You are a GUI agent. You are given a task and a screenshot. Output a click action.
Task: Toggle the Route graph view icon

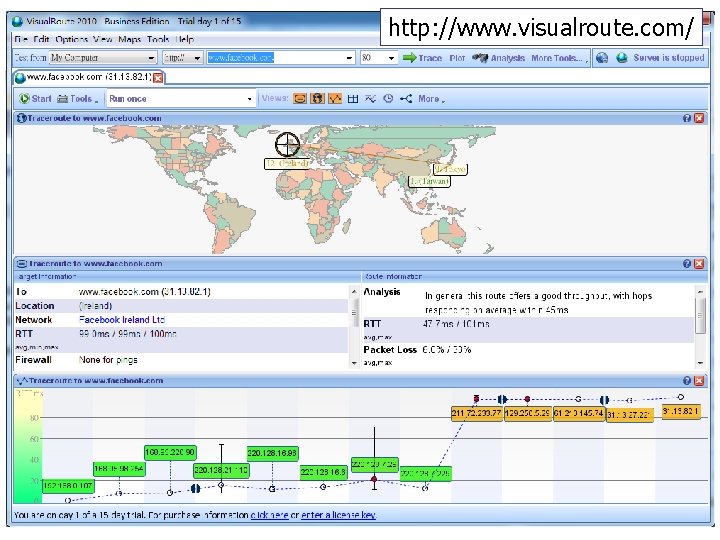(370, 99)
